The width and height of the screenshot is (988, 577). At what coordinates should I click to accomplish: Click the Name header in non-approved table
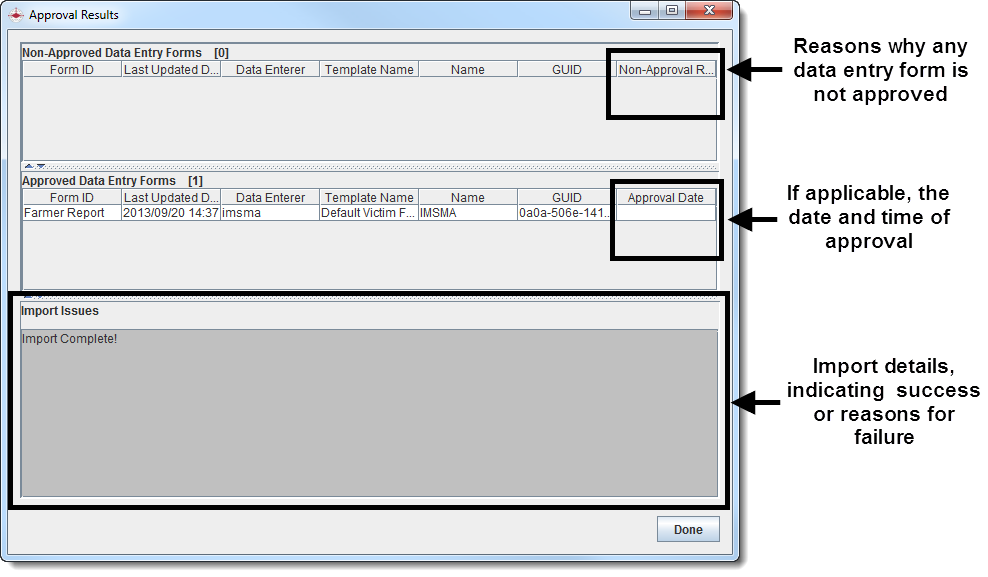click(467, 70)
